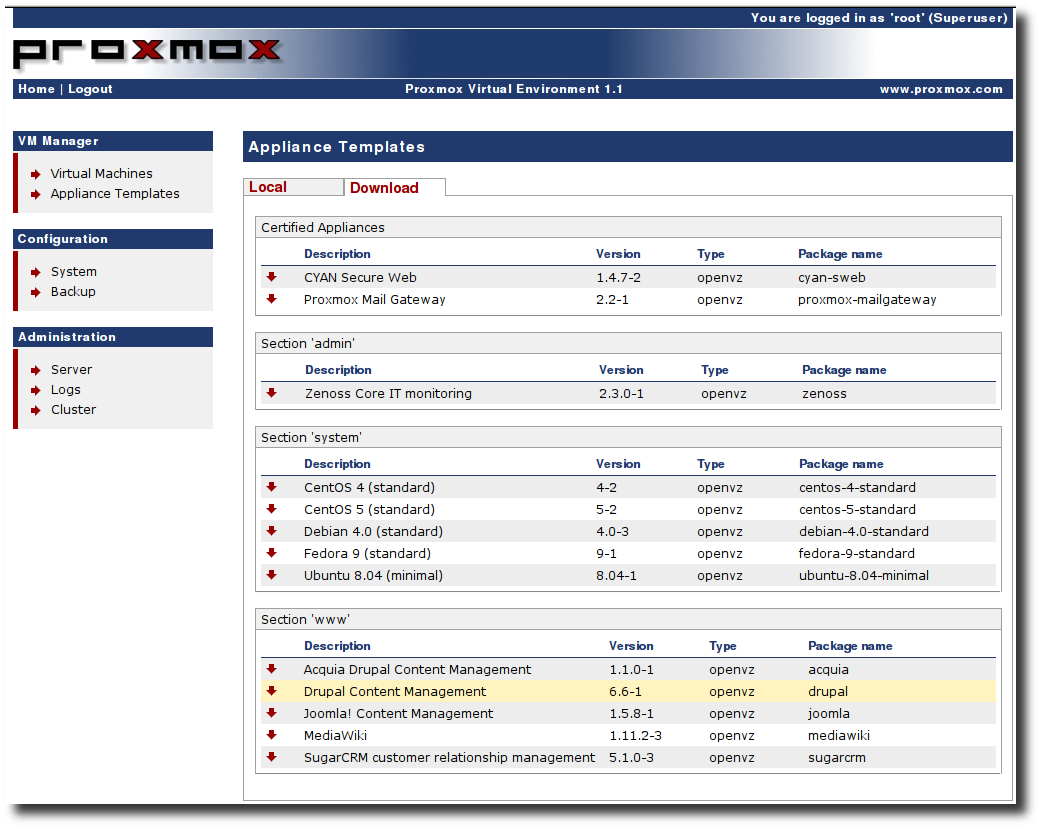Image resolution: width=1041 pixels, height=829 pixels.
Task: Select the CentOS 4 (standard) description
Action: point(369,488)
